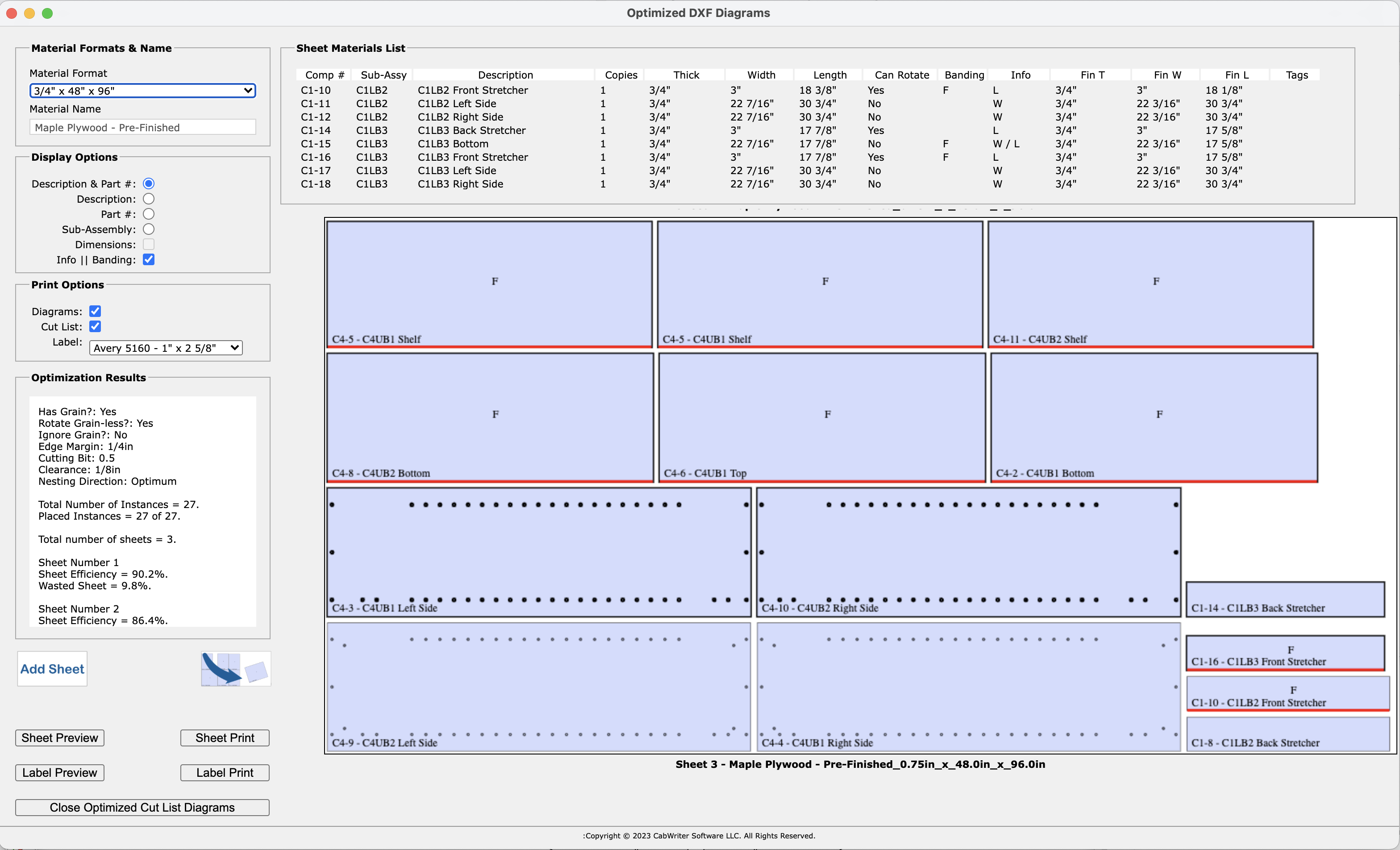Select the Sub-Assembly display radio button
Image resolution: width=1400 pixels, height=850 pixels.
click(x=148, y=229)
